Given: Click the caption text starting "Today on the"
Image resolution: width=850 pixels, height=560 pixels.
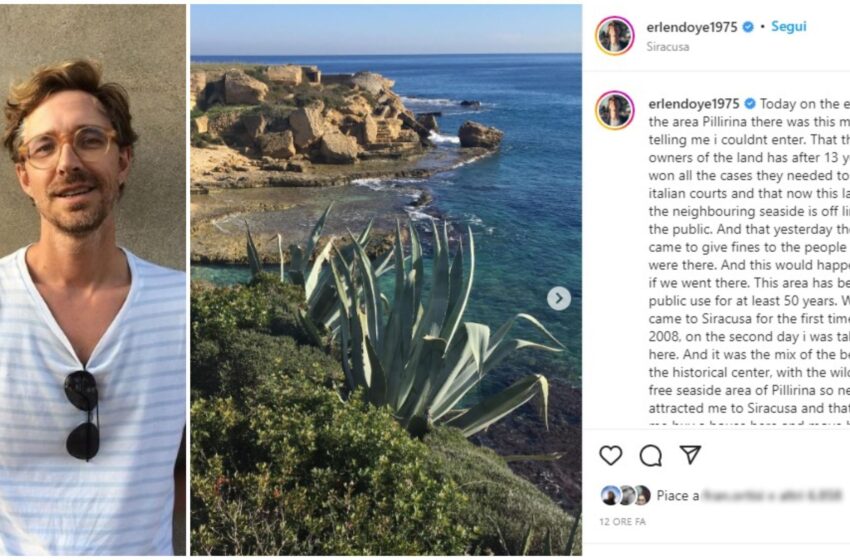Looking at the screenshot, I should pyautogui.click(x=800, y=104).
